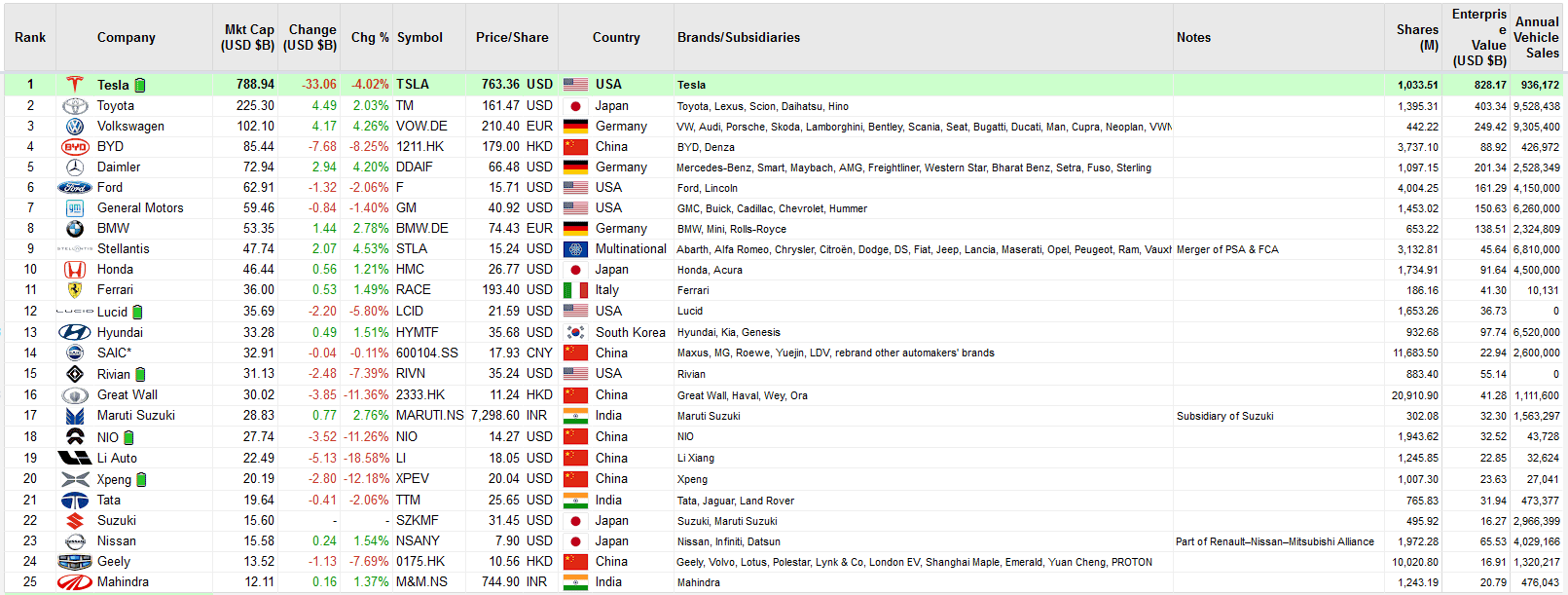1568x595 pixels.
Task: Sort by the Mkt Cap column header
Action: pos(247,37)
